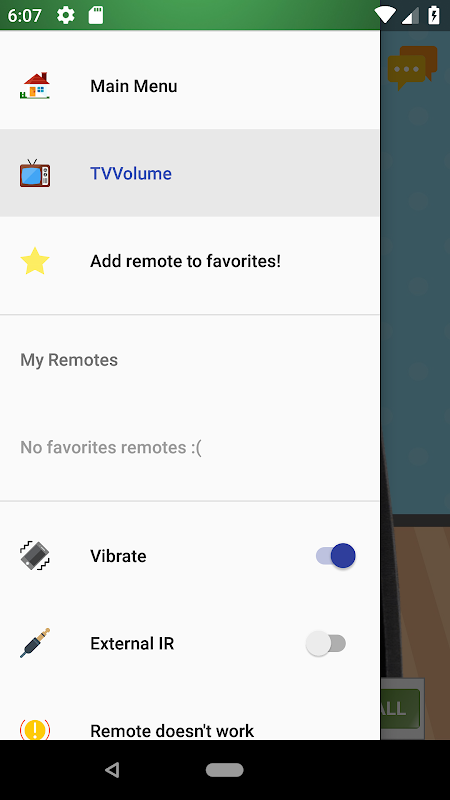Tap the yellow exclamation warning icon

[35, 730]
